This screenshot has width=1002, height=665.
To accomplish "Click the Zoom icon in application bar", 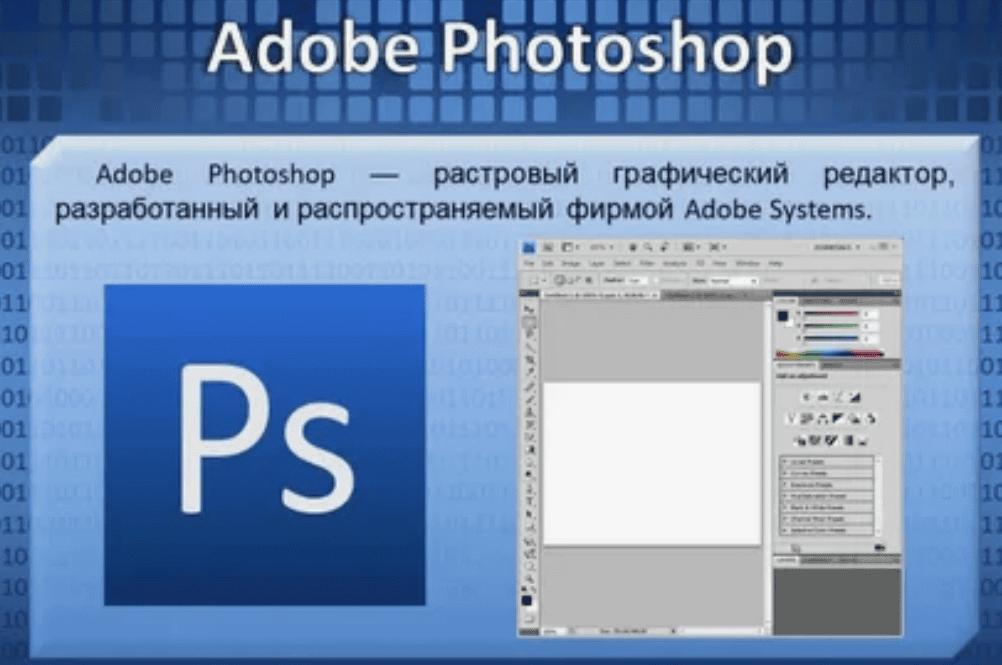I will pos(647,247).
